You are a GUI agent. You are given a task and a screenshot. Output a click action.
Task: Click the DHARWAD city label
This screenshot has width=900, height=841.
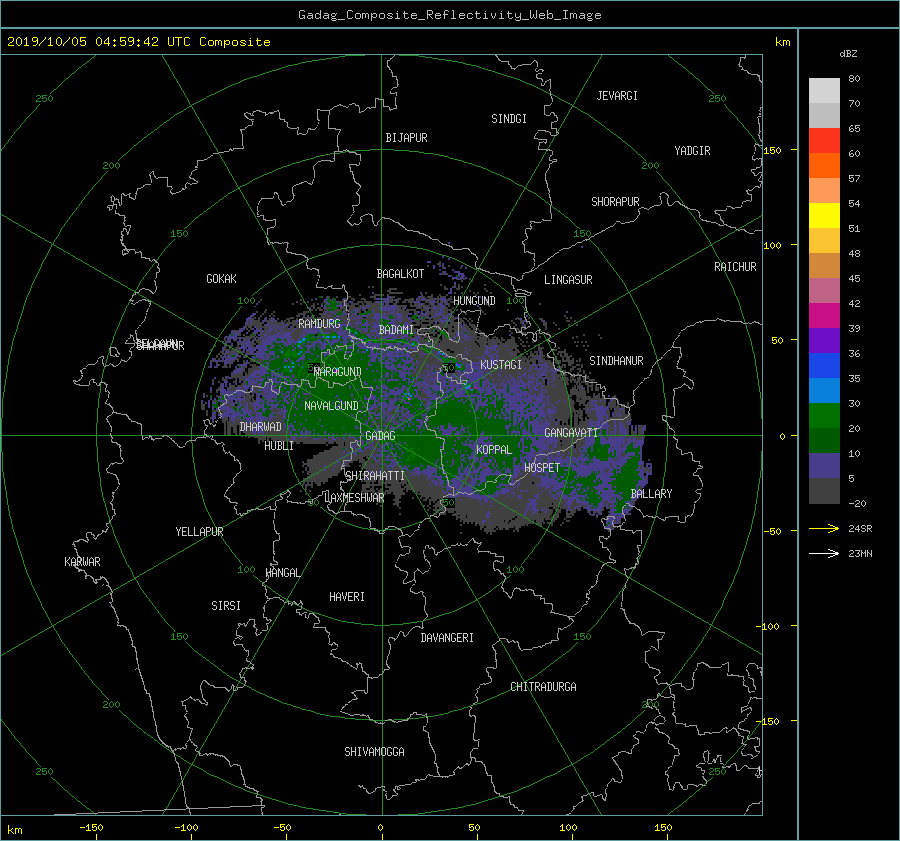click(261, 427)
